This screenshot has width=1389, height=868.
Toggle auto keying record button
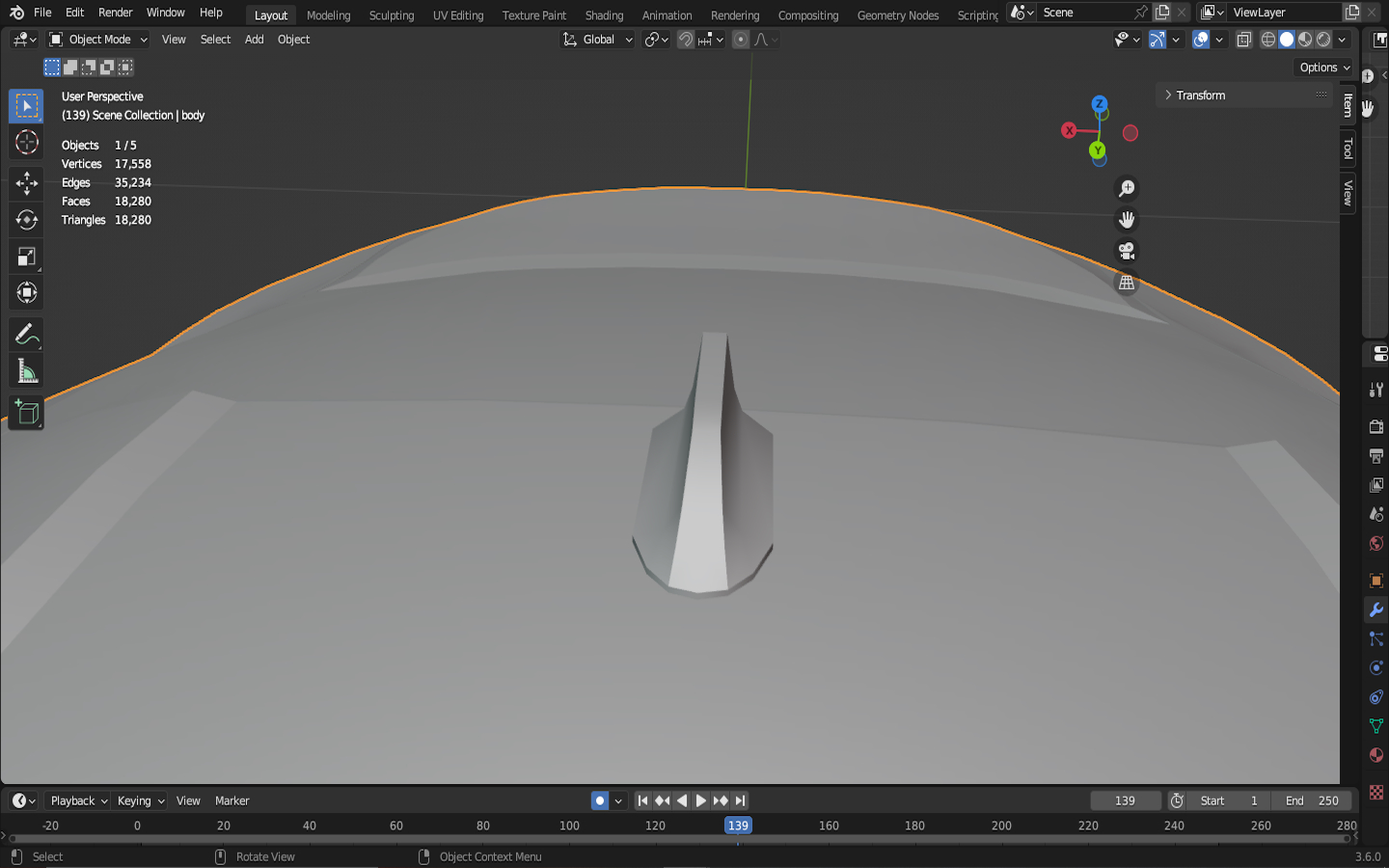pyautogui.click(x=600, y=800)
